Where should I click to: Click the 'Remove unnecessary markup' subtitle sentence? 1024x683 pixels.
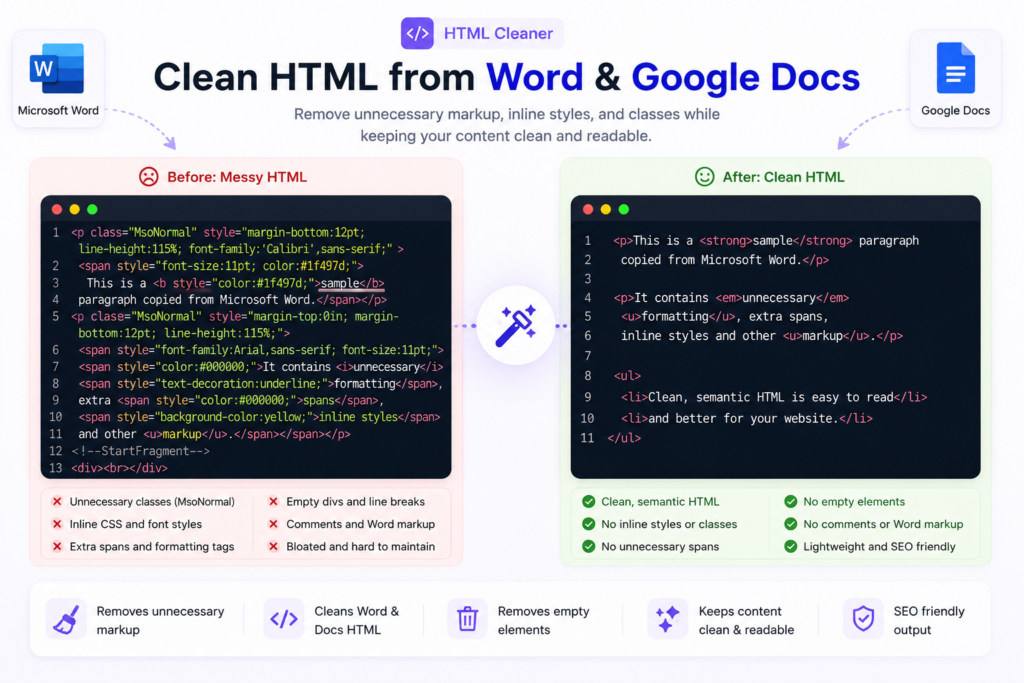tap(507, 125)
